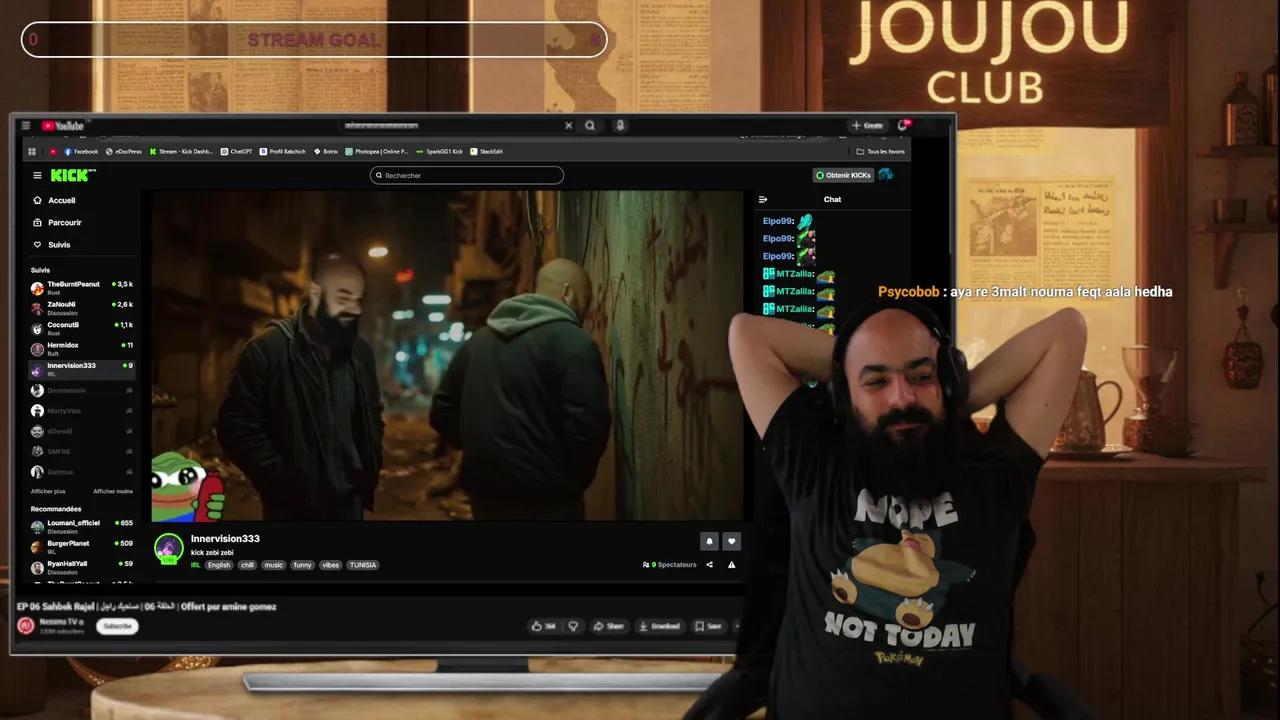
Task: Open the Botrix bookmark
Action: click(x=326, y=152)
